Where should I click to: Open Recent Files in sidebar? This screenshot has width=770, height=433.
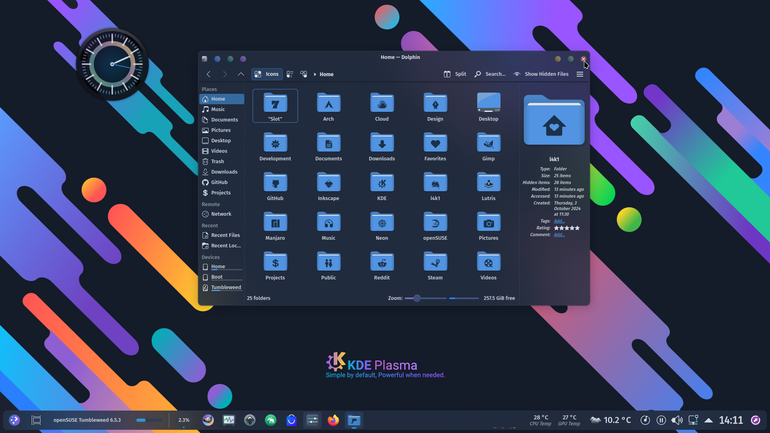[x=221, y=235]
